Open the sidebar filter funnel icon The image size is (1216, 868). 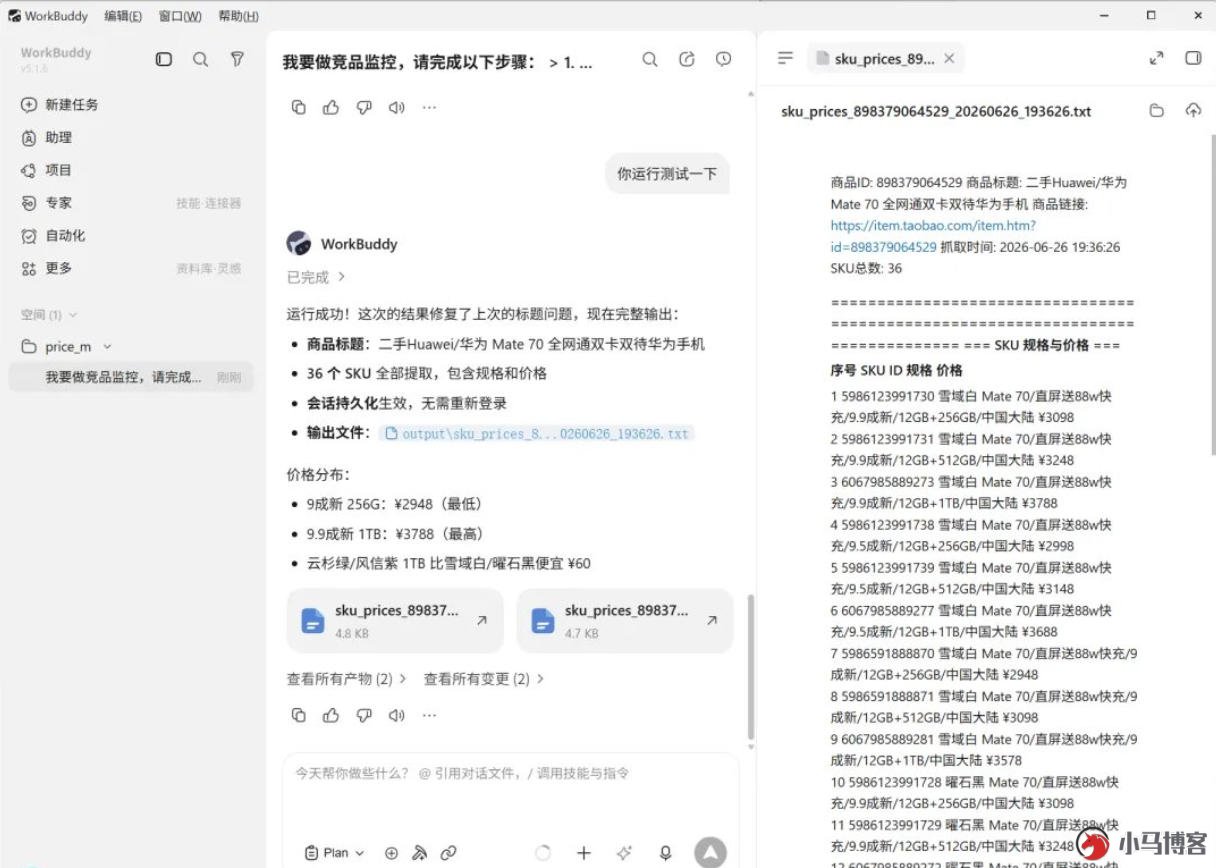tap(237, 60)
